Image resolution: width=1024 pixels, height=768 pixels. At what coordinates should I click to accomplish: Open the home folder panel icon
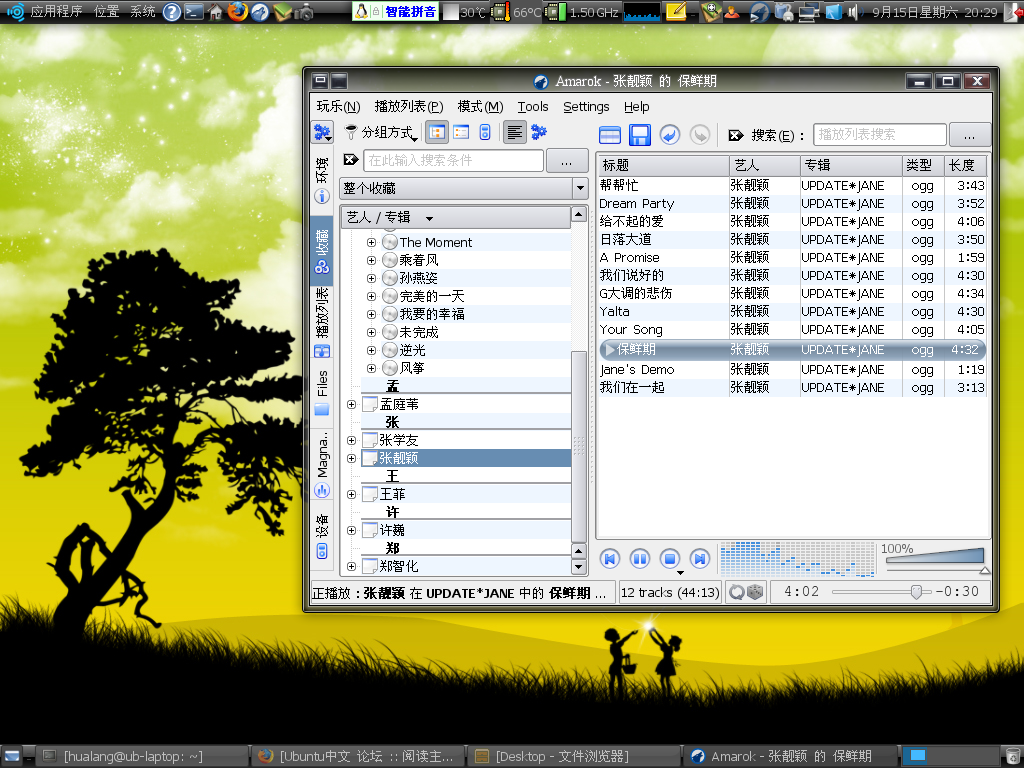click(215, 12)
